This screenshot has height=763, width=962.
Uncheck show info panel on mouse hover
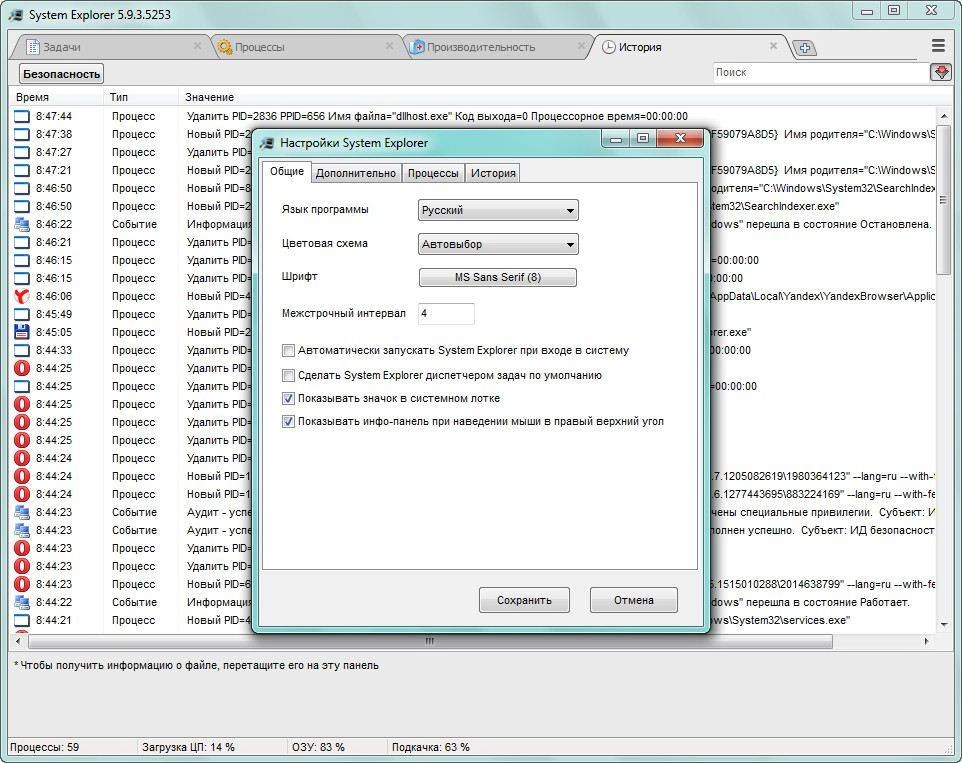coord(288,422)
